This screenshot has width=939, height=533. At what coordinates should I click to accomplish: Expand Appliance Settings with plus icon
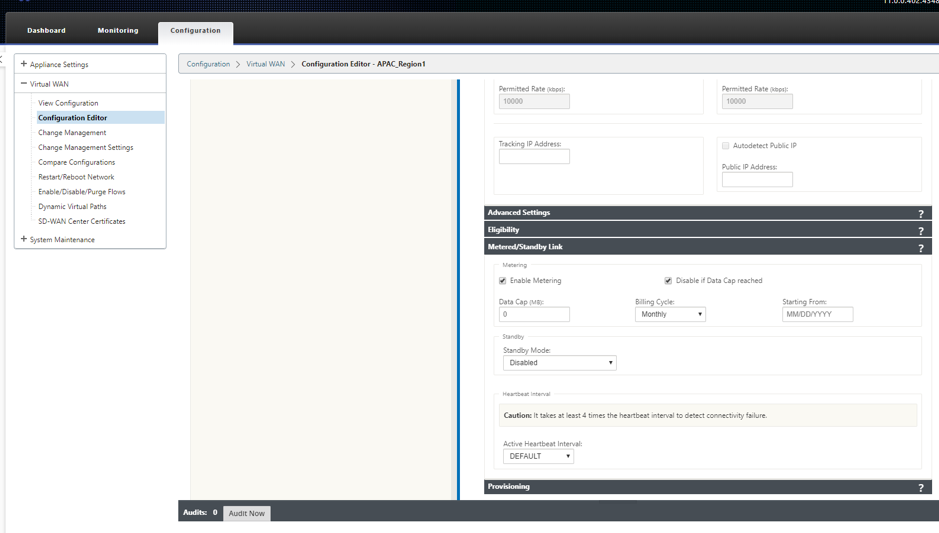pyautogui.click(x=24, y=63)
